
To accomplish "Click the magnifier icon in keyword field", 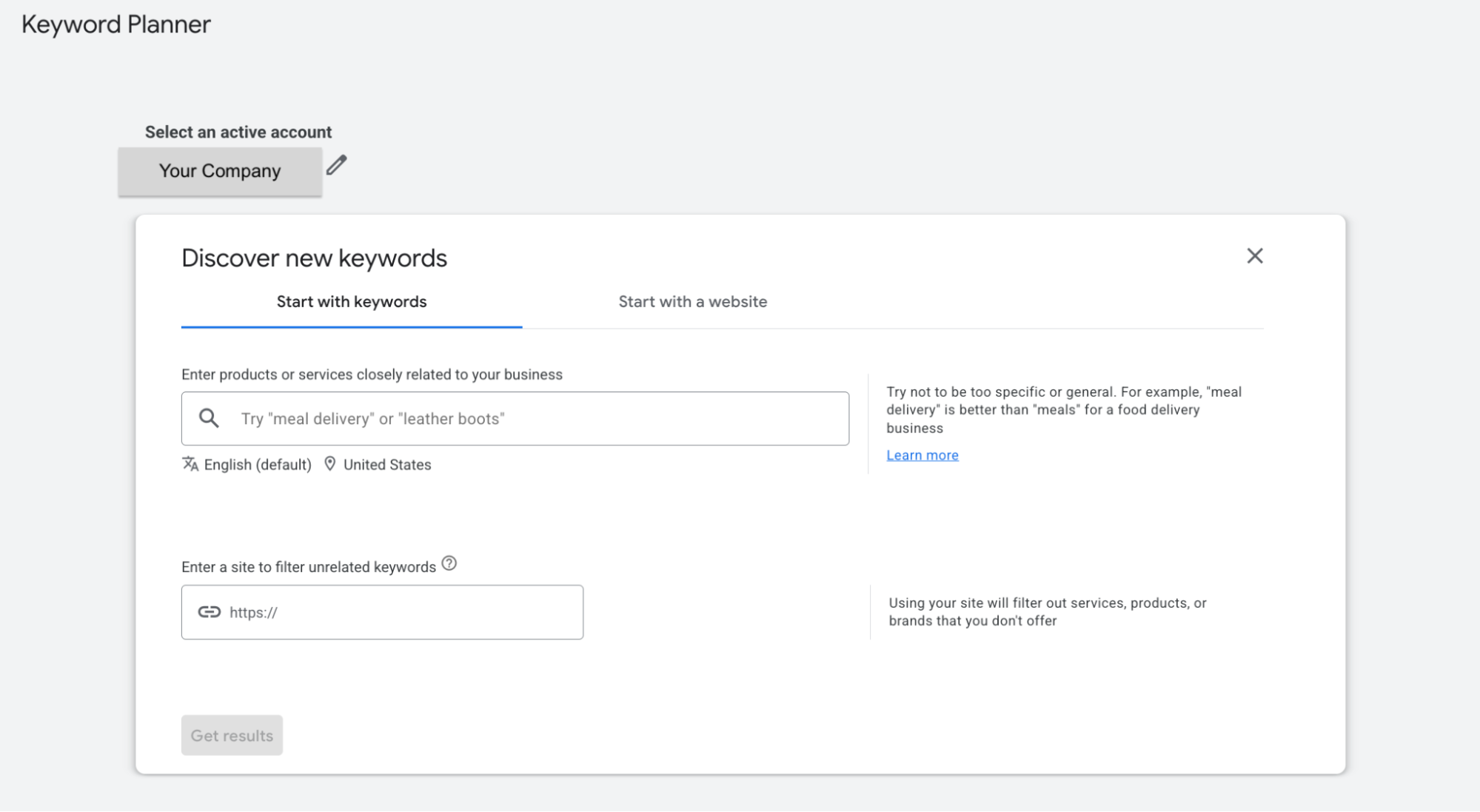I will (x=210, y=418).
